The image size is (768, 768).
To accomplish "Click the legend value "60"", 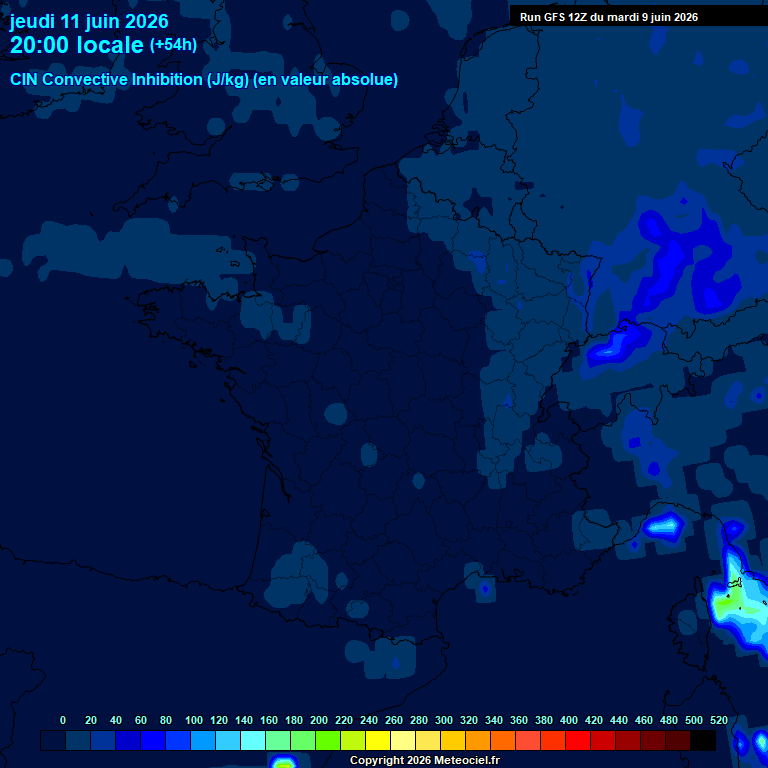I will point(141,720).
